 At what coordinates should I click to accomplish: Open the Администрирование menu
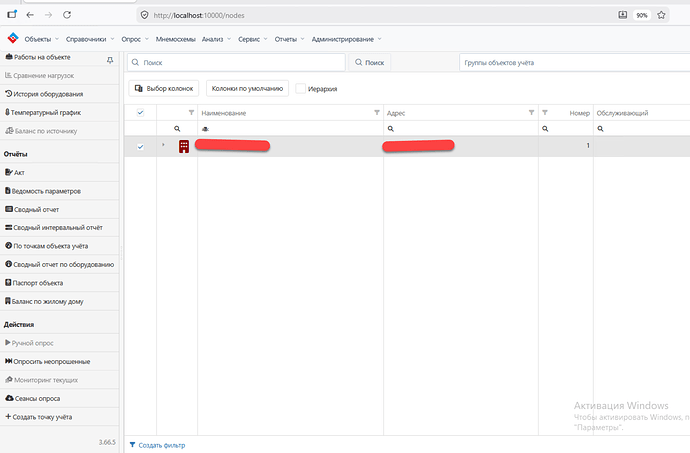coord(346,39)
